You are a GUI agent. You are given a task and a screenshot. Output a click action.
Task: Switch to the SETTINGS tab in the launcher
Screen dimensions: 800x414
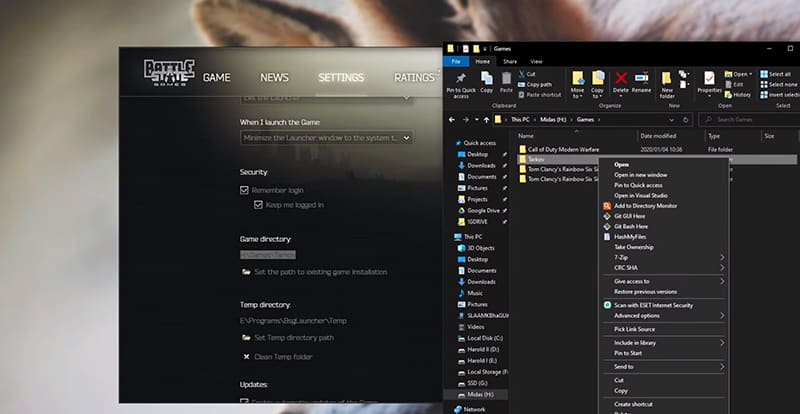pos(341,78)
